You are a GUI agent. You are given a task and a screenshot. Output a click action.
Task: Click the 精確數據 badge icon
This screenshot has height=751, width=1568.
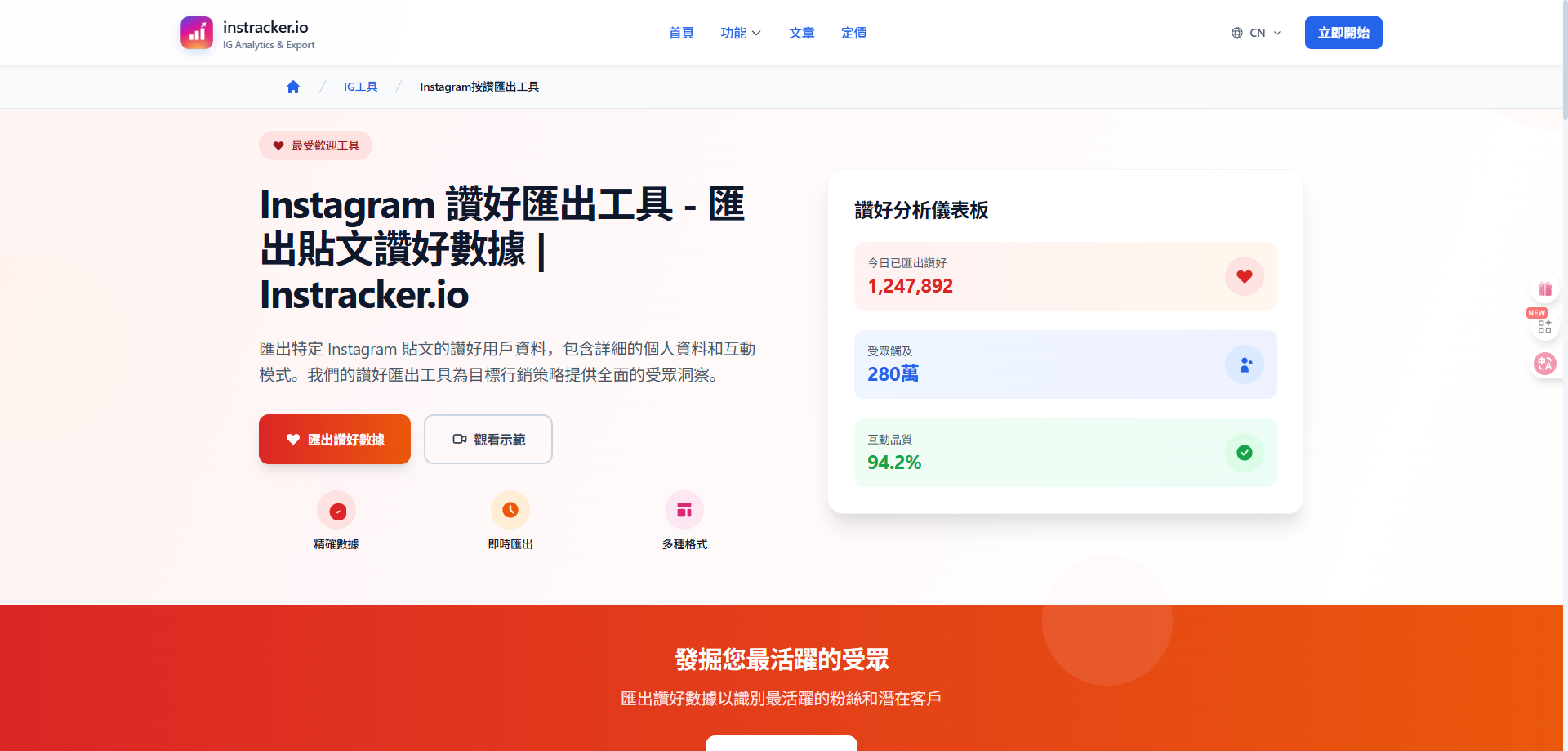click(336, 511)
